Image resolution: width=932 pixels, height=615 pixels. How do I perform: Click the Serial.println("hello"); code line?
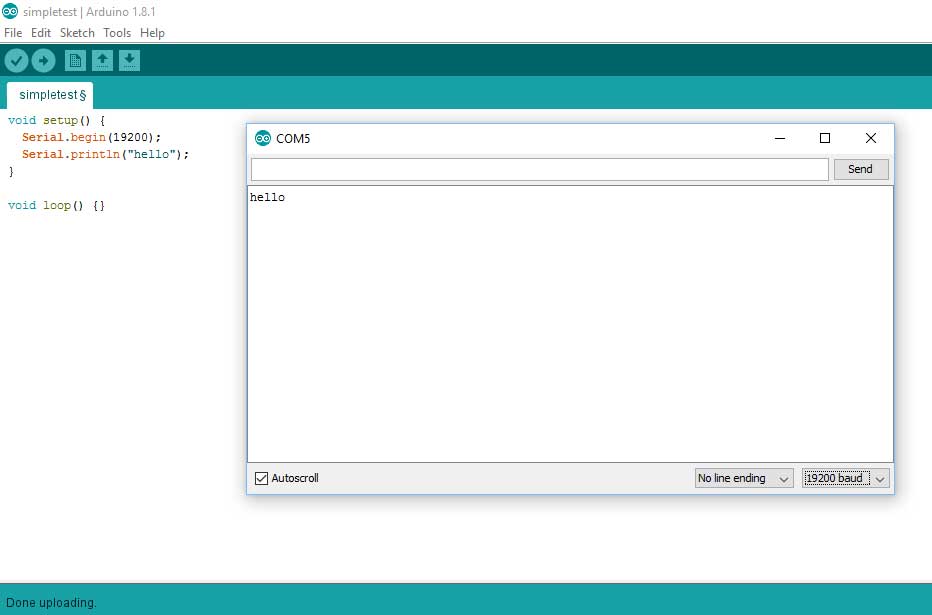pos(105,154)
